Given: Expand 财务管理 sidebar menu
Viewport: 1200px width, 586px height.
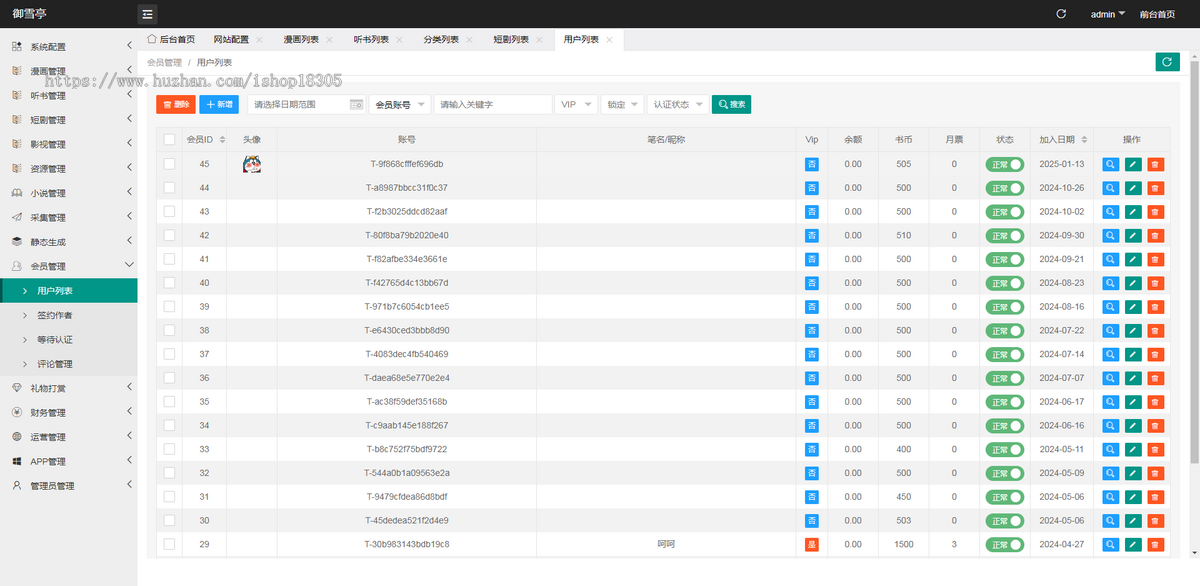Looking at the screenshot, I should tap(68, 412).
